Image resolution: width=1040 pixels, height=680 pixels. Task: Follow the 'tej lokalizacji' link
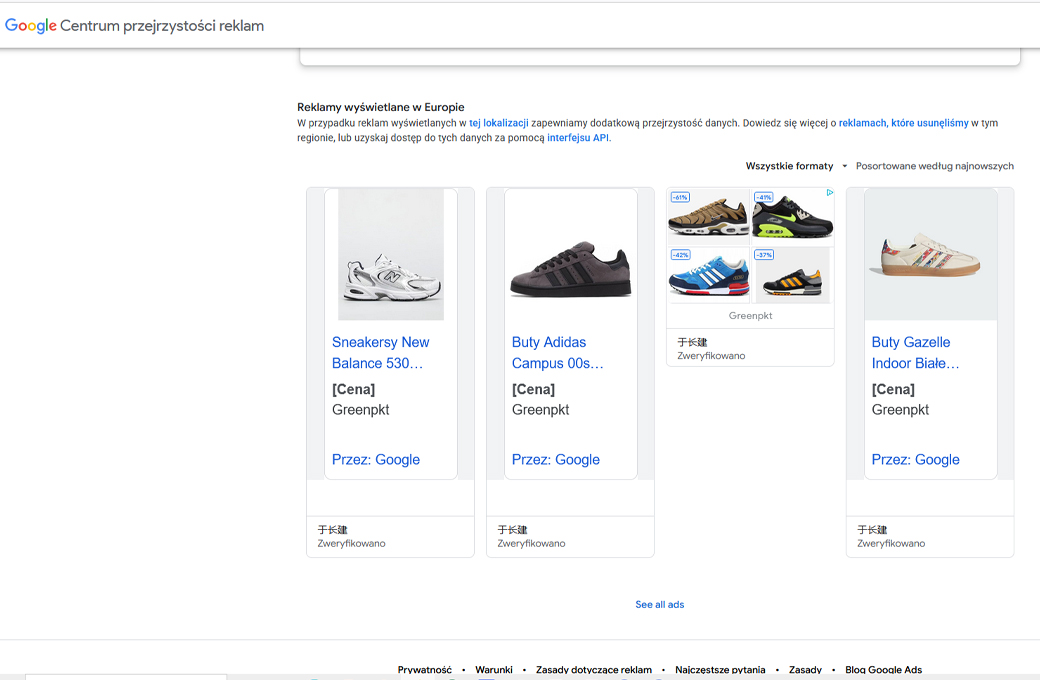click(499, 123)
